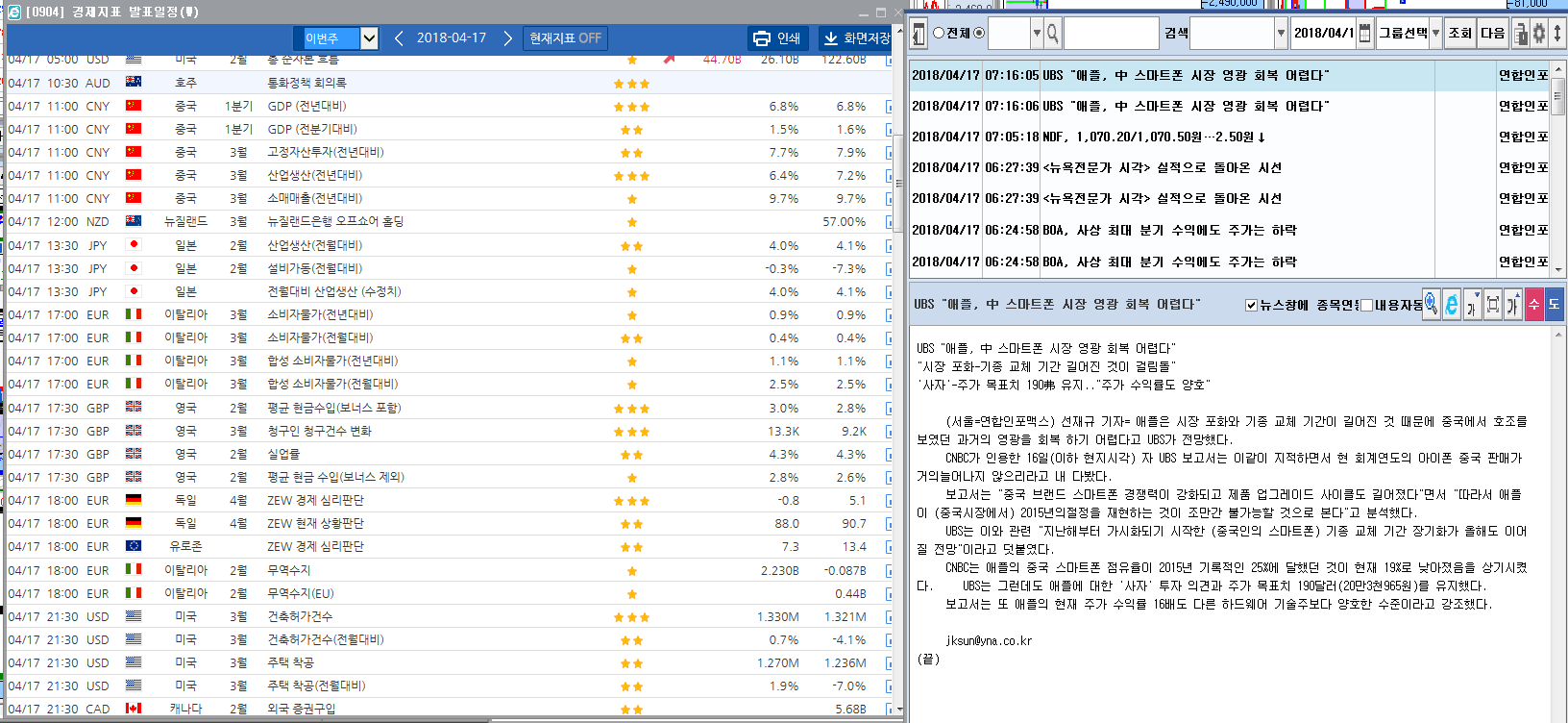
Task: Click the 인쇄 print button
Action: [777, 38]
